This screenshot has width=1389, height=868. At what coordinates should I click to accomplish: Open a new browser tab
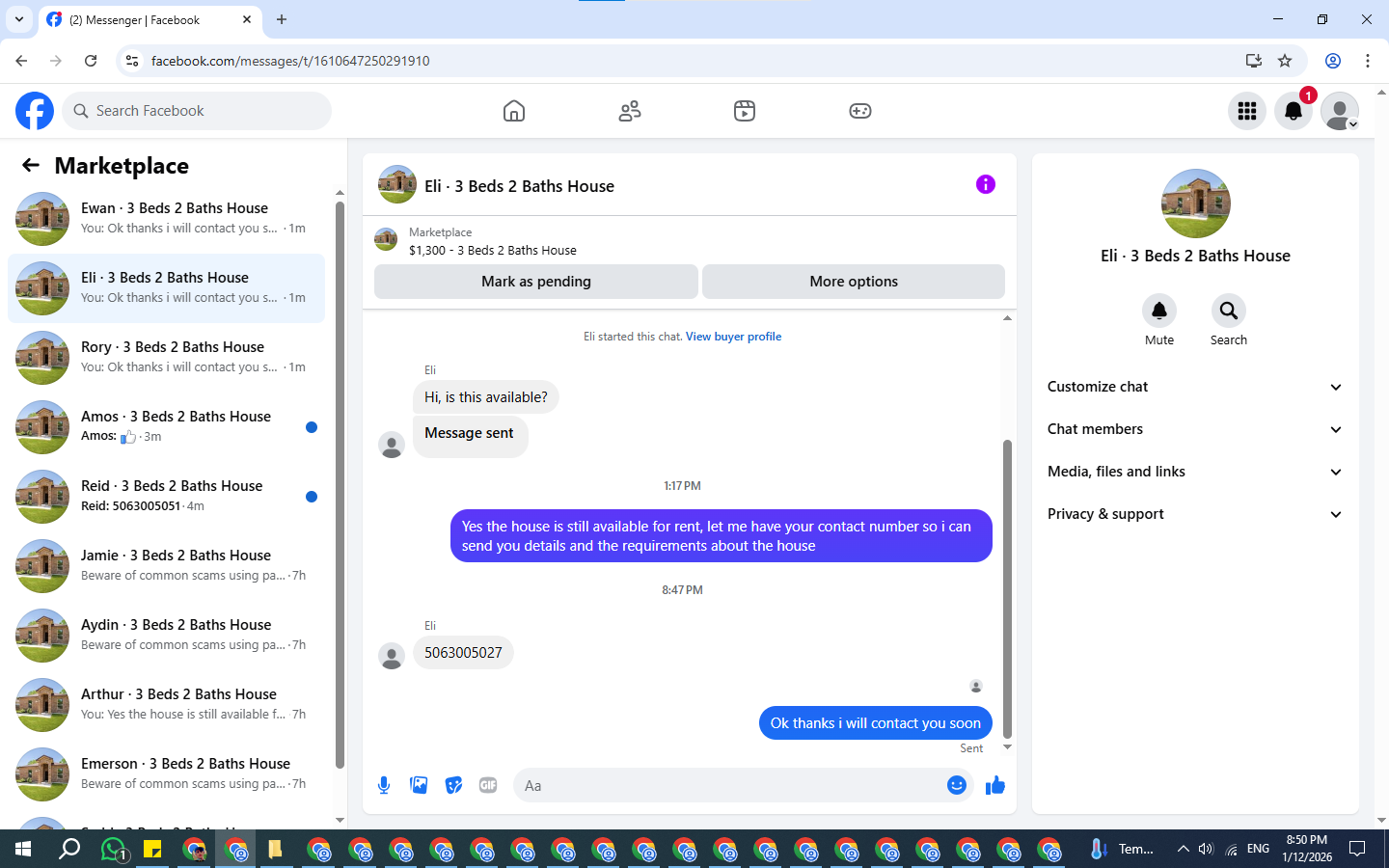tap(282, 19)
